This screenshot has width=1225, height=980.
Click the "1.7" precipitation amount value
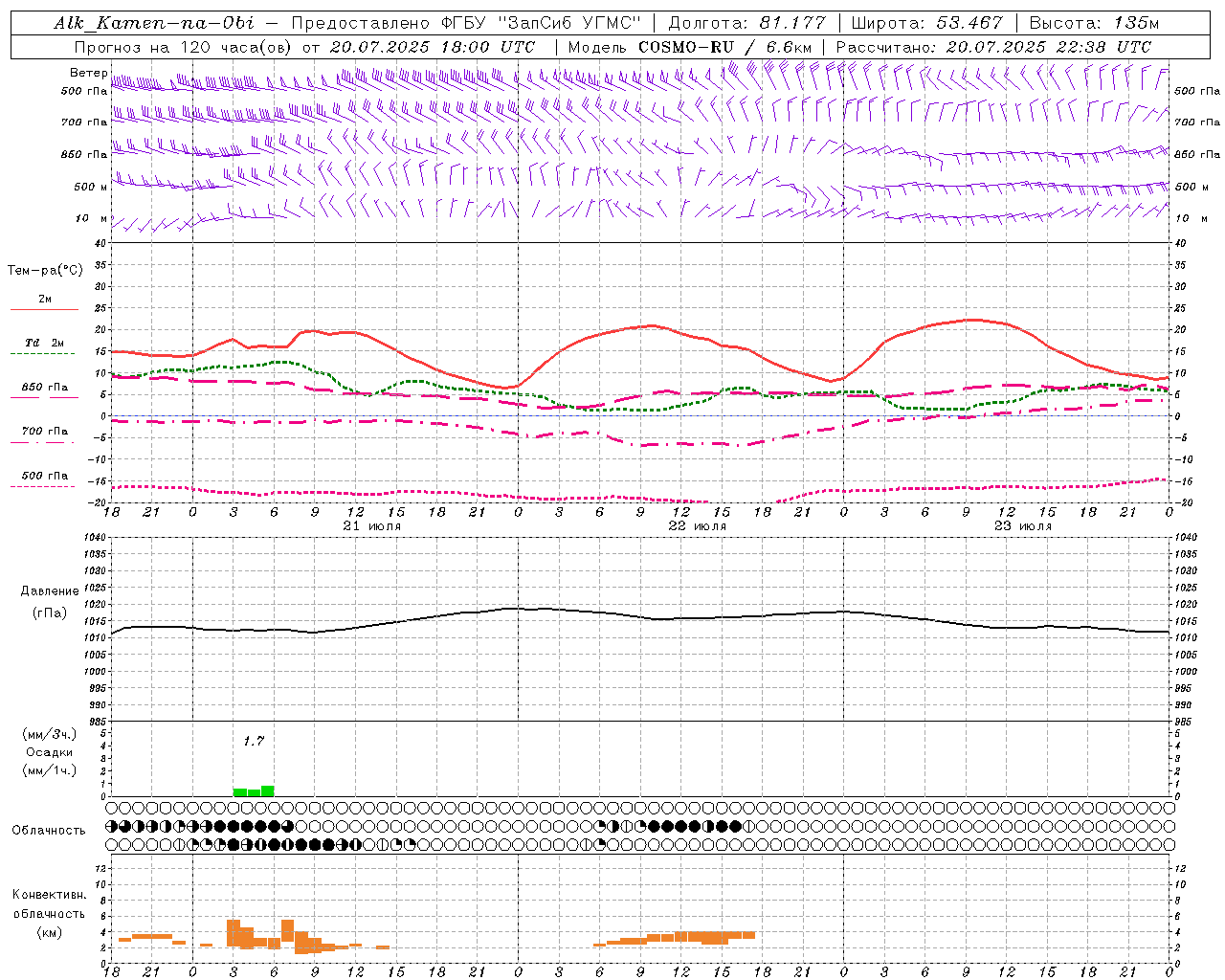(x=253, y=741)
